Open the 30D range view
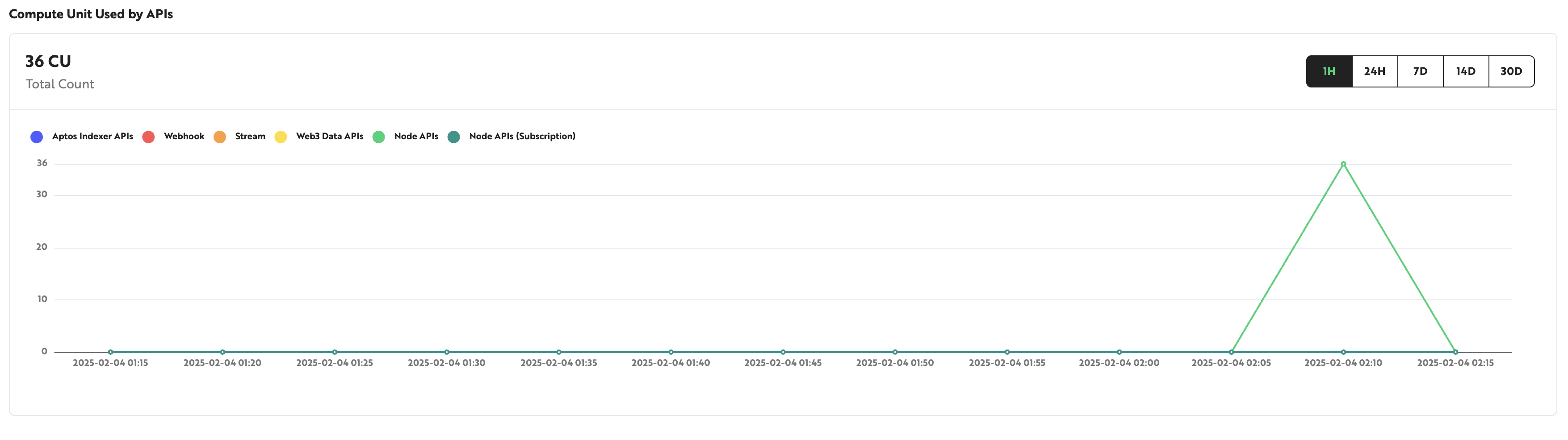This screenshot has width=1568, height=440. click(x=1512, y=71)
